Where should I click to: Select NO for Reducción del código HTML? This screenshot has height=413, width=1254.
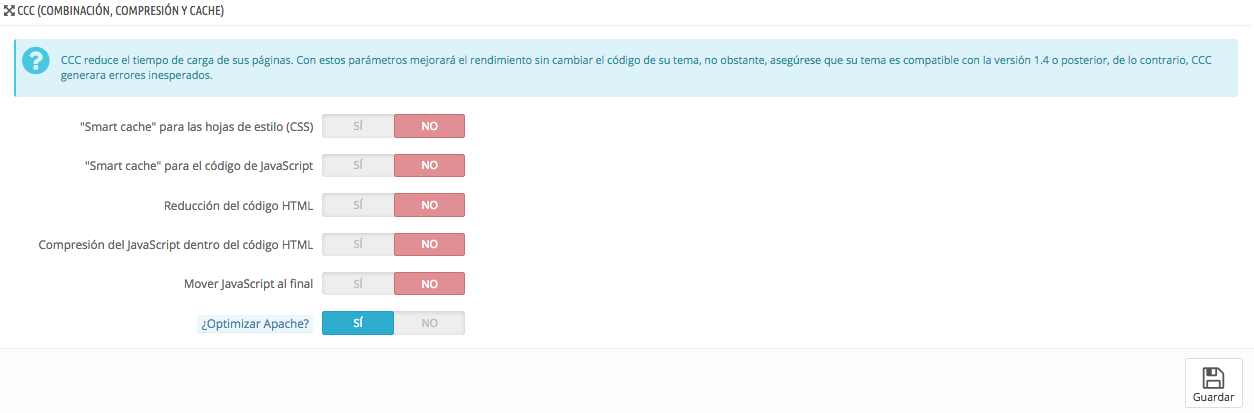(429, 205)
